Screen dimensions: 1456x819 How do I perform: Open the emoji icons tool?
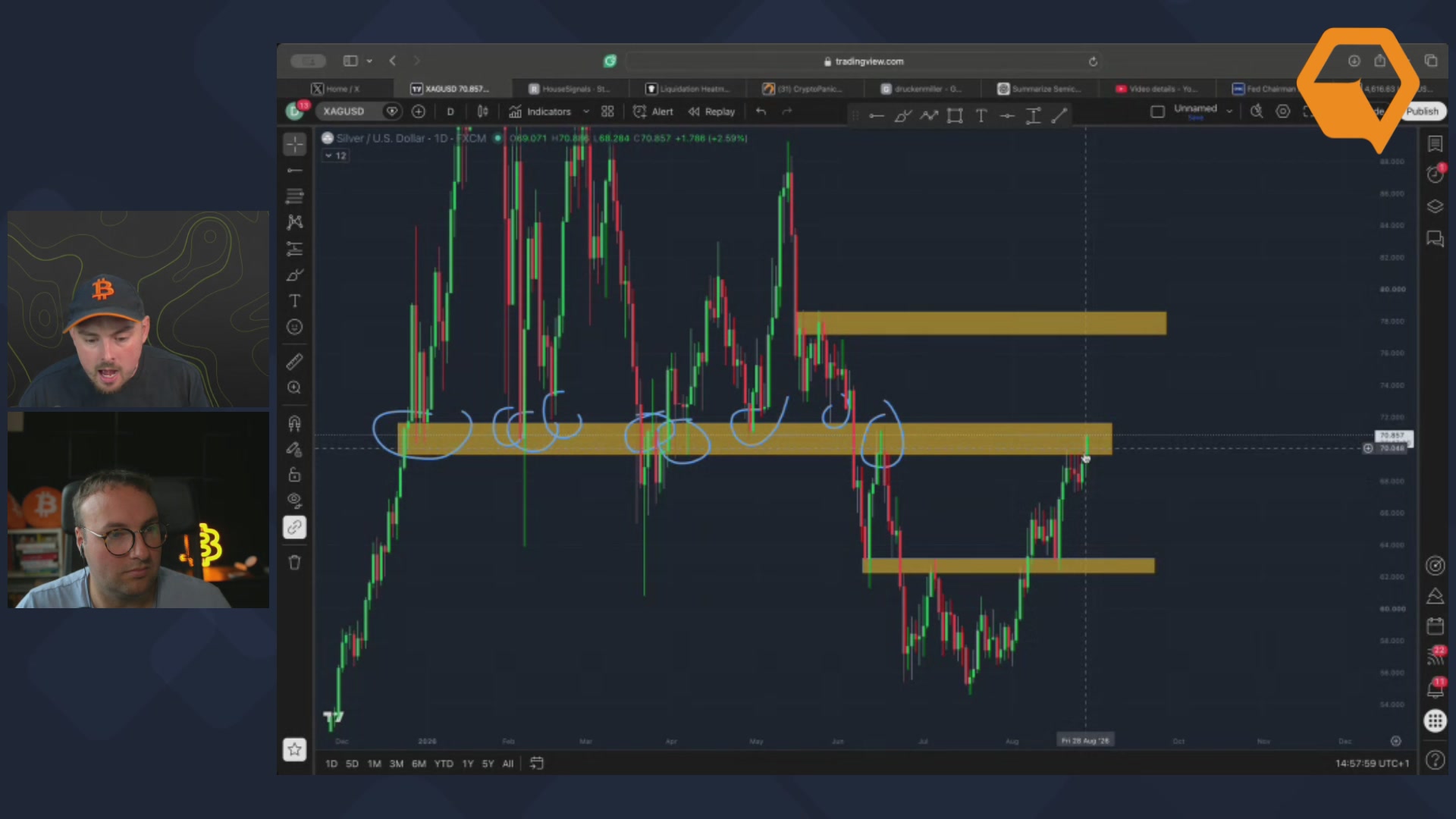pos(295,327)
